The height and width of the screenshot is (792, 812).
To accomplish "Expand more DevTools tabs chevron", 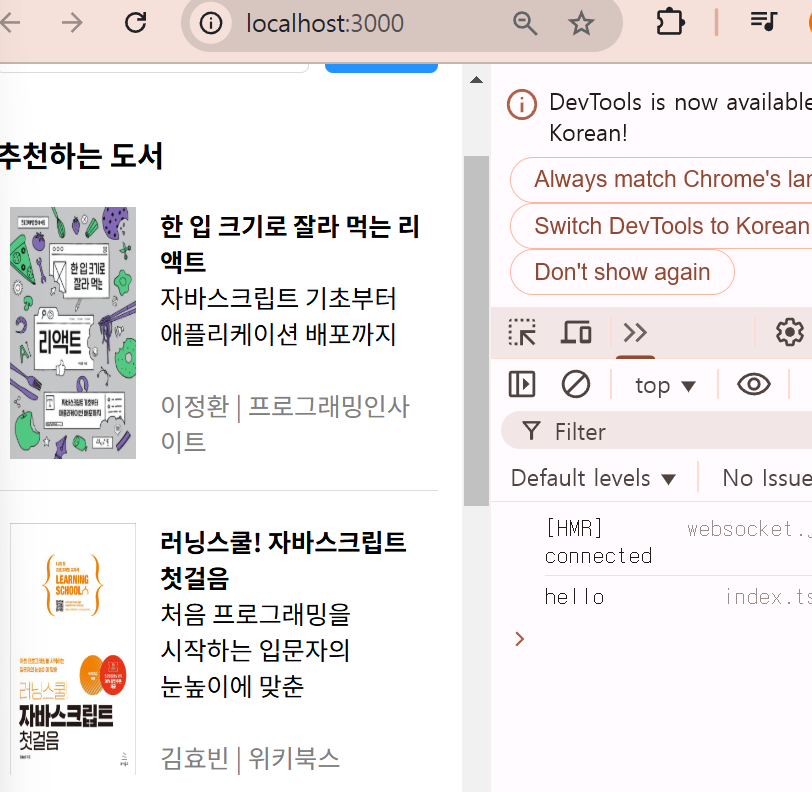I will 635,333.
